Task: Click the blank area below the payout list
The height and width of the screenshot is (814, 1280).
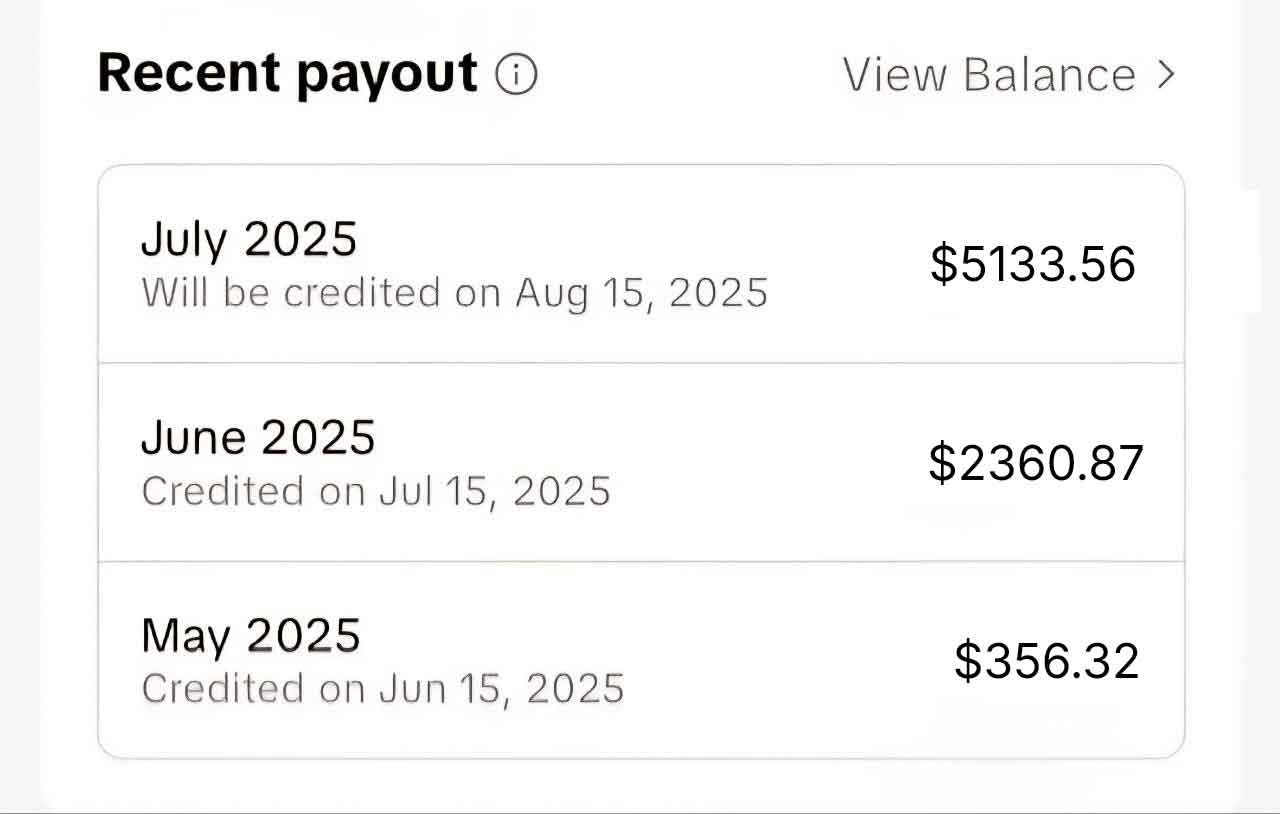Action: 640,785
